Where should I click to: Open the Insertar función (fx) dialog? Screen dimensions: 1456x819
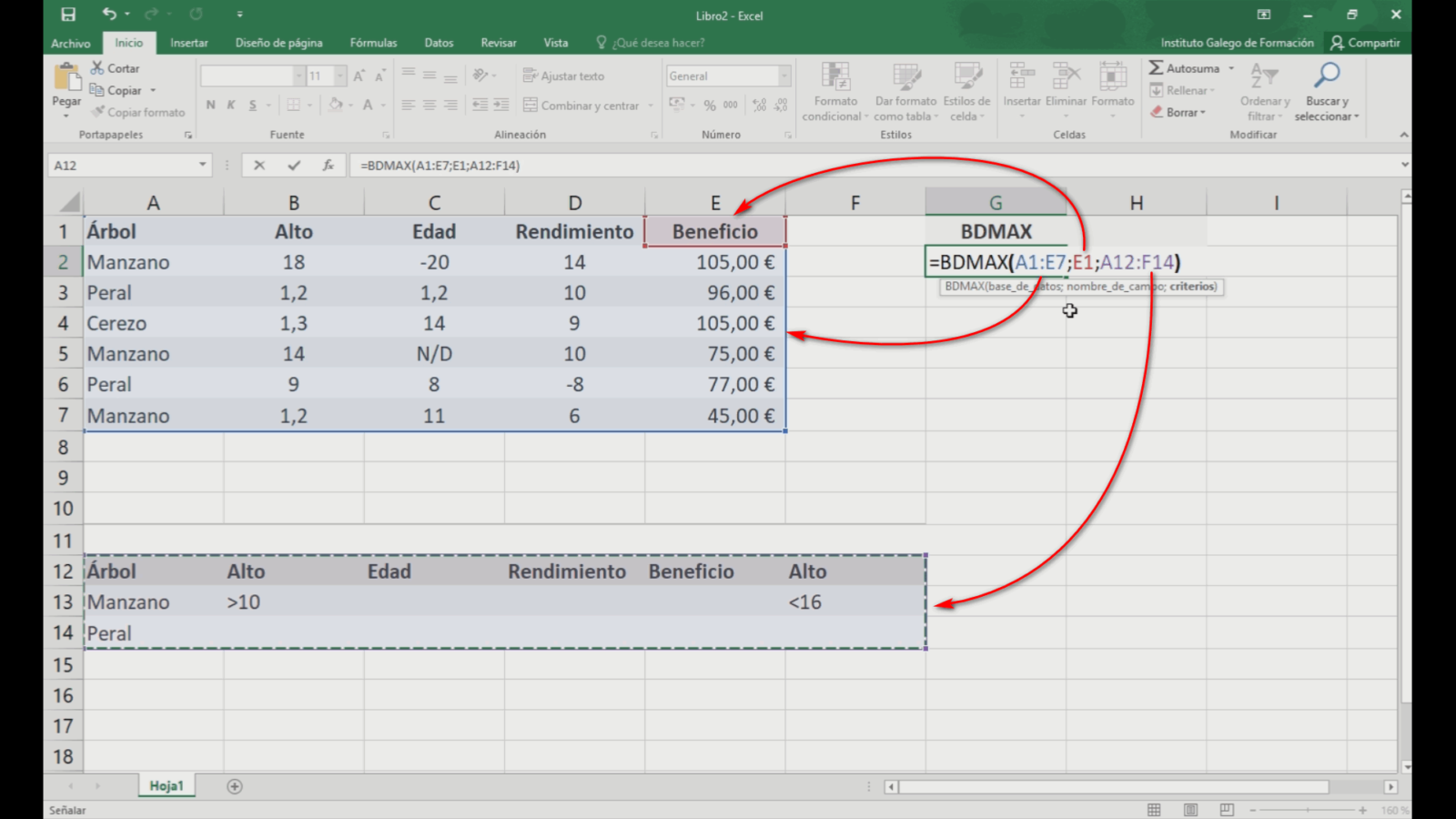(x=328, y=165)
